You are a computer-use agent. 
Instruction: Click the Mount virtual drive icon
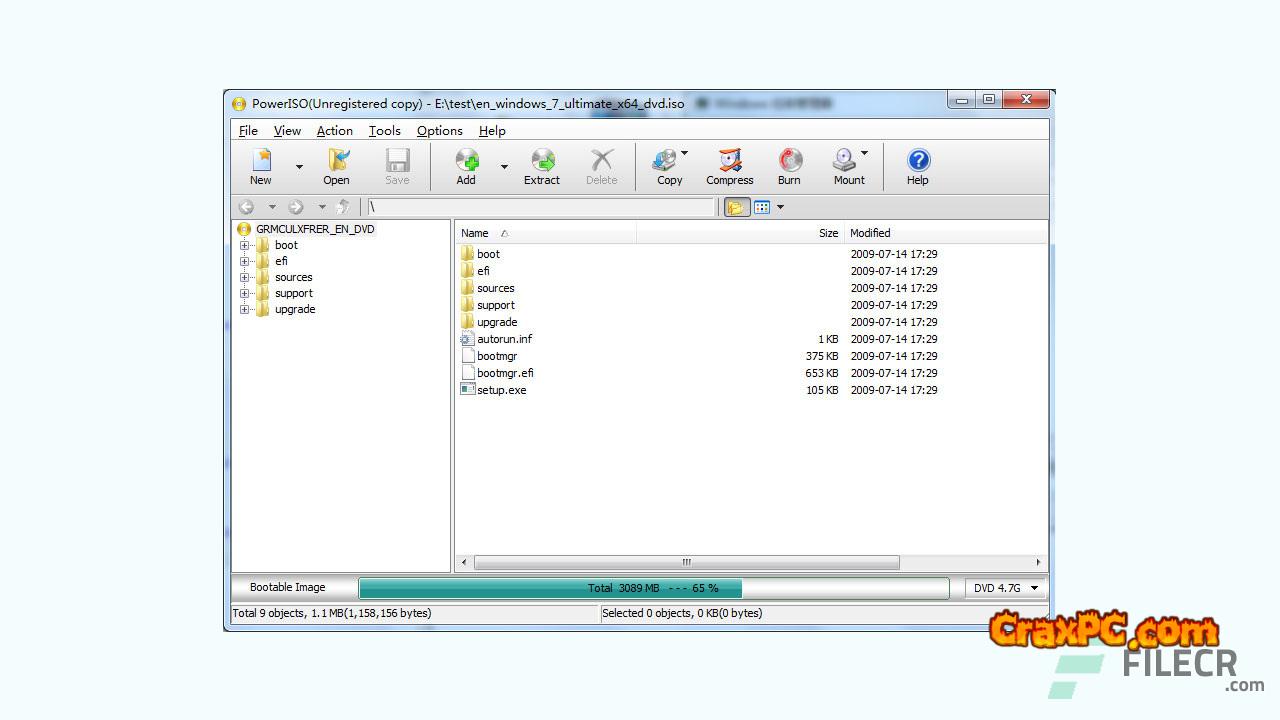tap(847, 166)
